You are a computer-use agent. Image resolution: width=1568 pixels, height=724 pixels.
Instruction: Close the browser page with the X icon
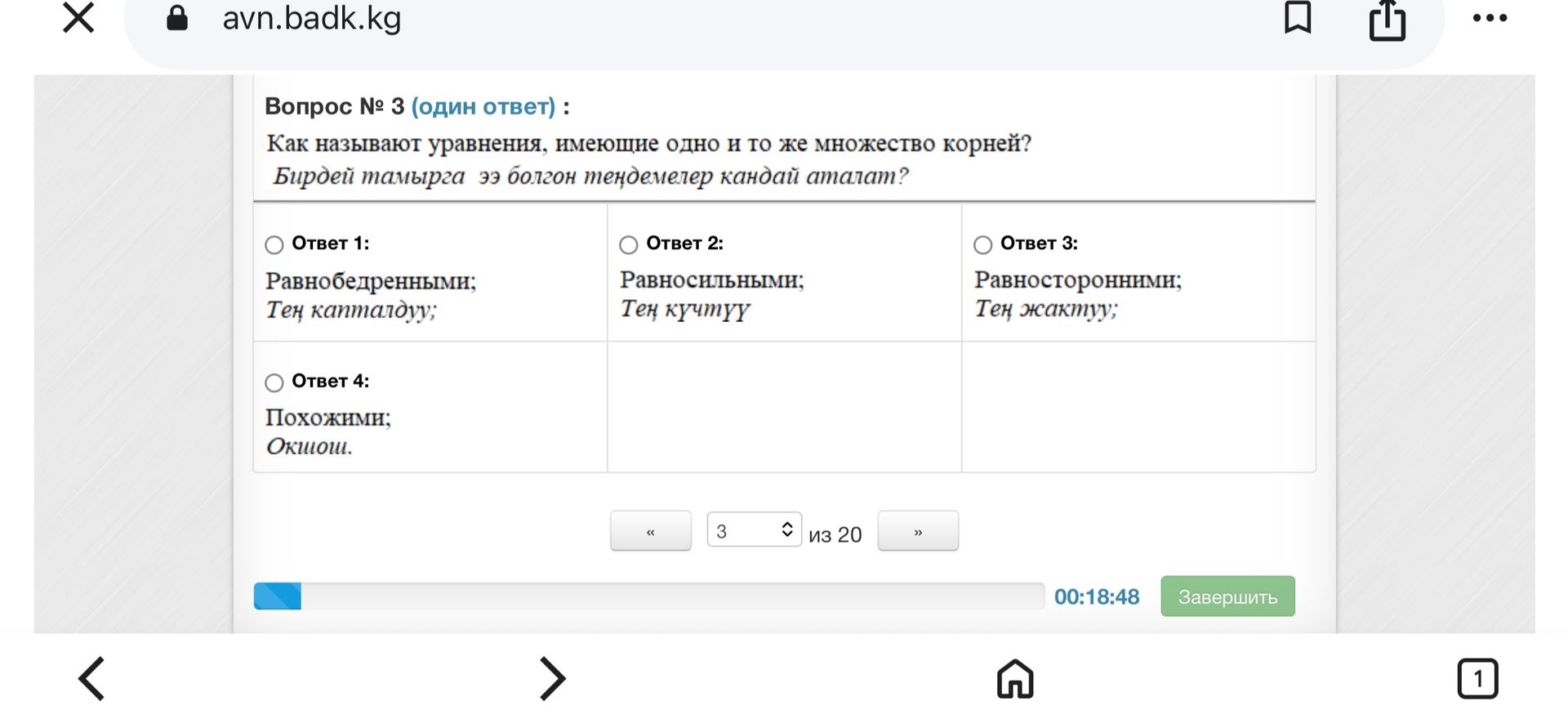(x=78, y=17)
